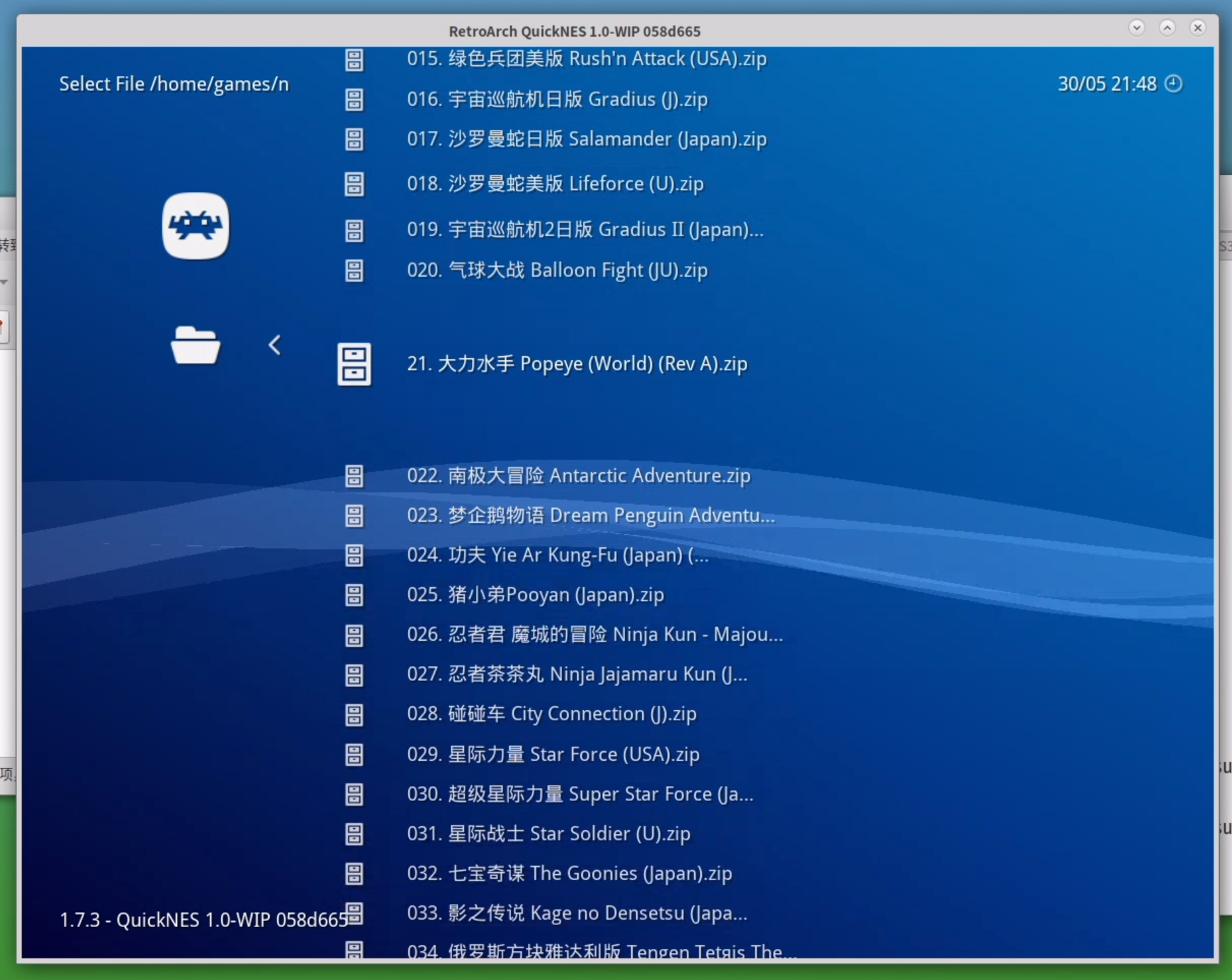Click archive icon beside Antarctic Adventure
The height and width of the screenshot is (980, 1232).
tap(354, 476)
